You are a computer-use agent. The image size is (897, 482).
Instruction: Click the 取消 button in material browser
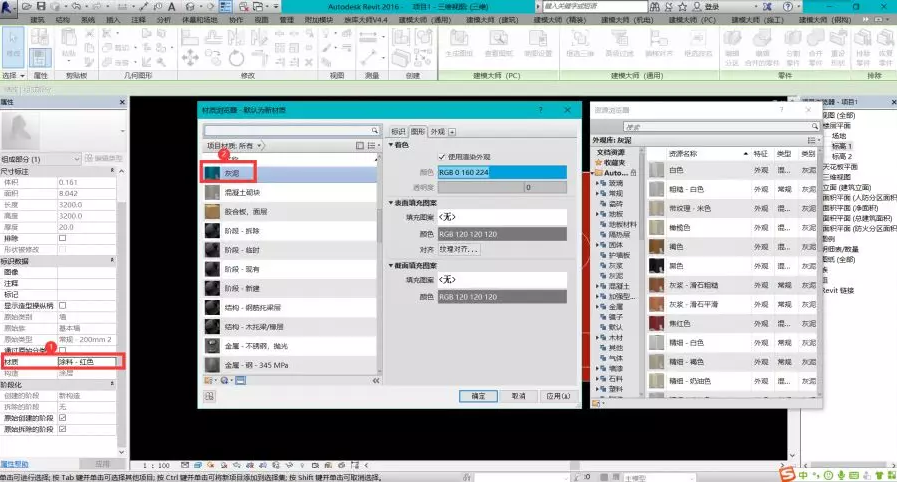pyautogui.click(x=518, y=396)
